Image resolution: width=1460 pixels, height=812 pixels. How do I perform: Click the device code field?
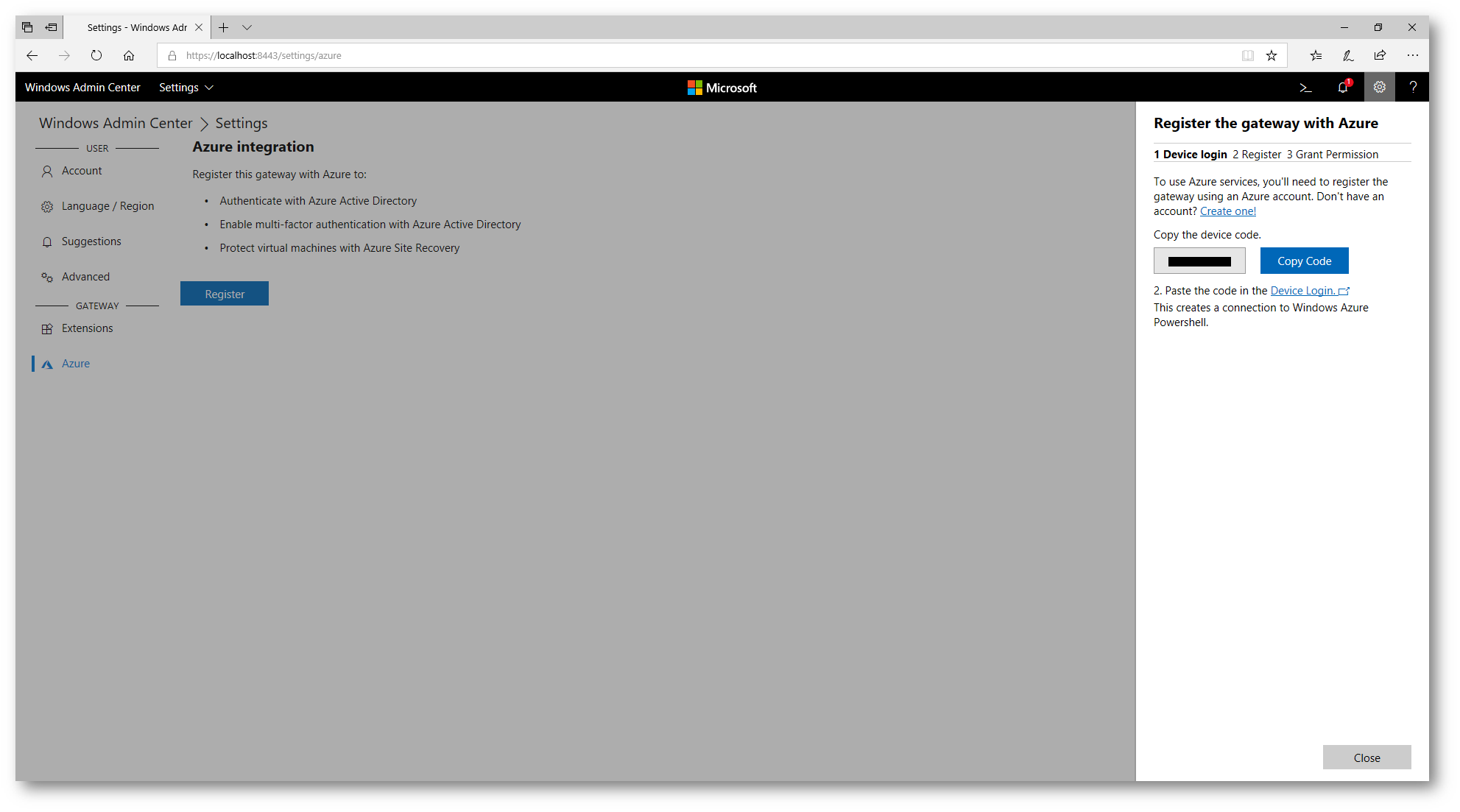coord(1199,261)
